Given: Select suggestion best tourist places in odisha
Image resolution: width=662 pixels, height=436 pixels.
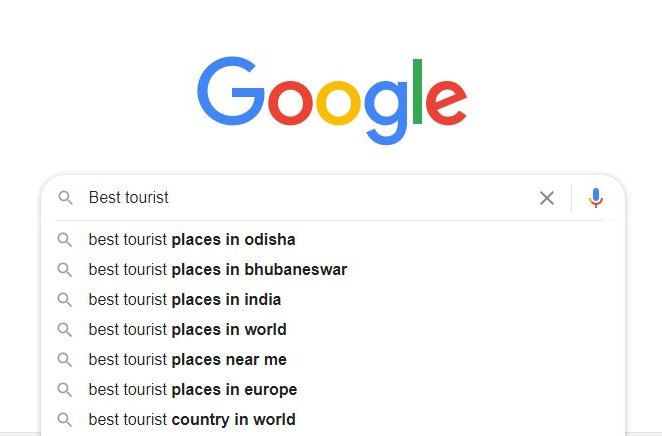Looking at the screenshot, I should pos(333,240).
